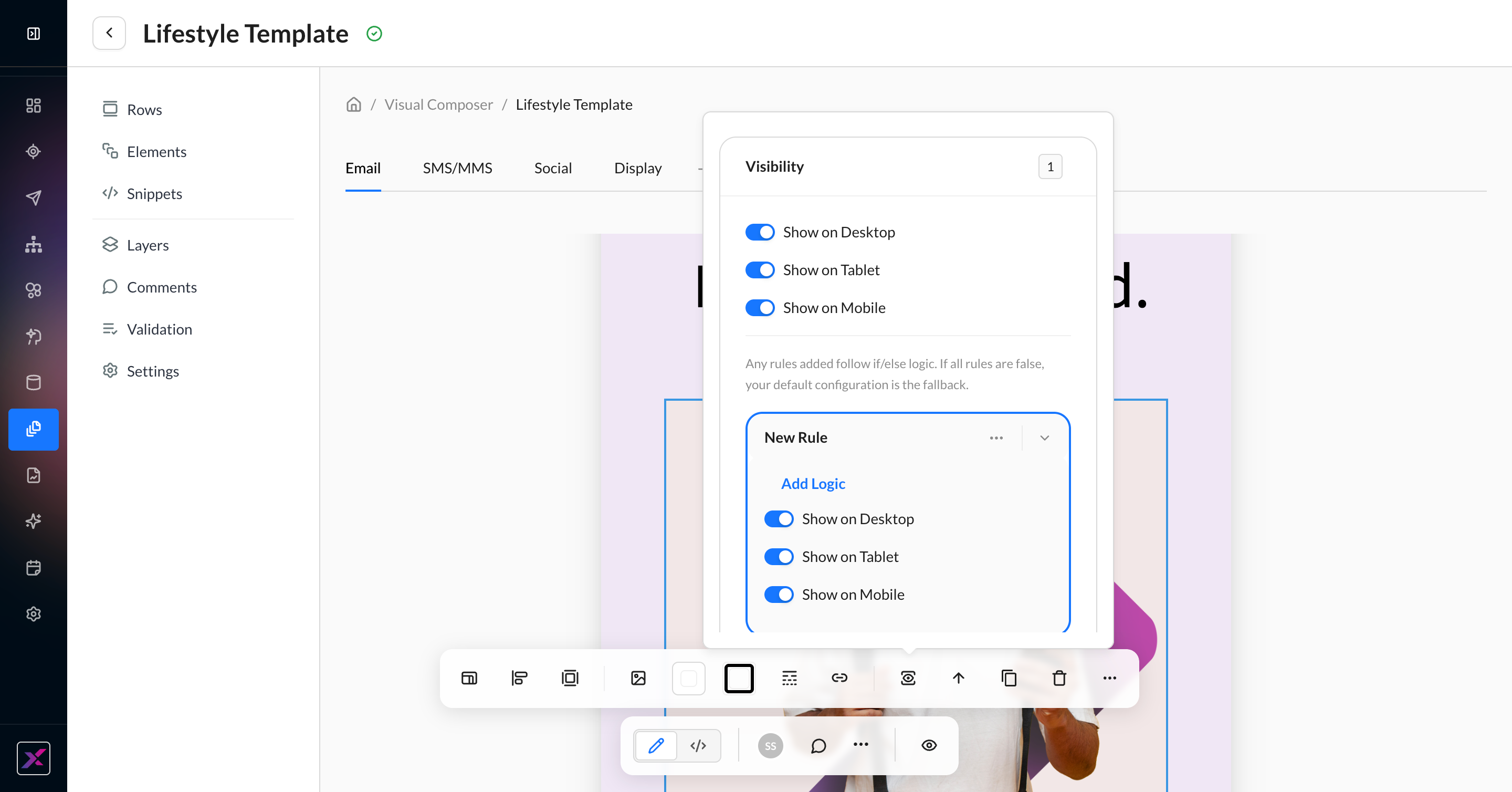Switch to code view icon

tap(698, 746)
